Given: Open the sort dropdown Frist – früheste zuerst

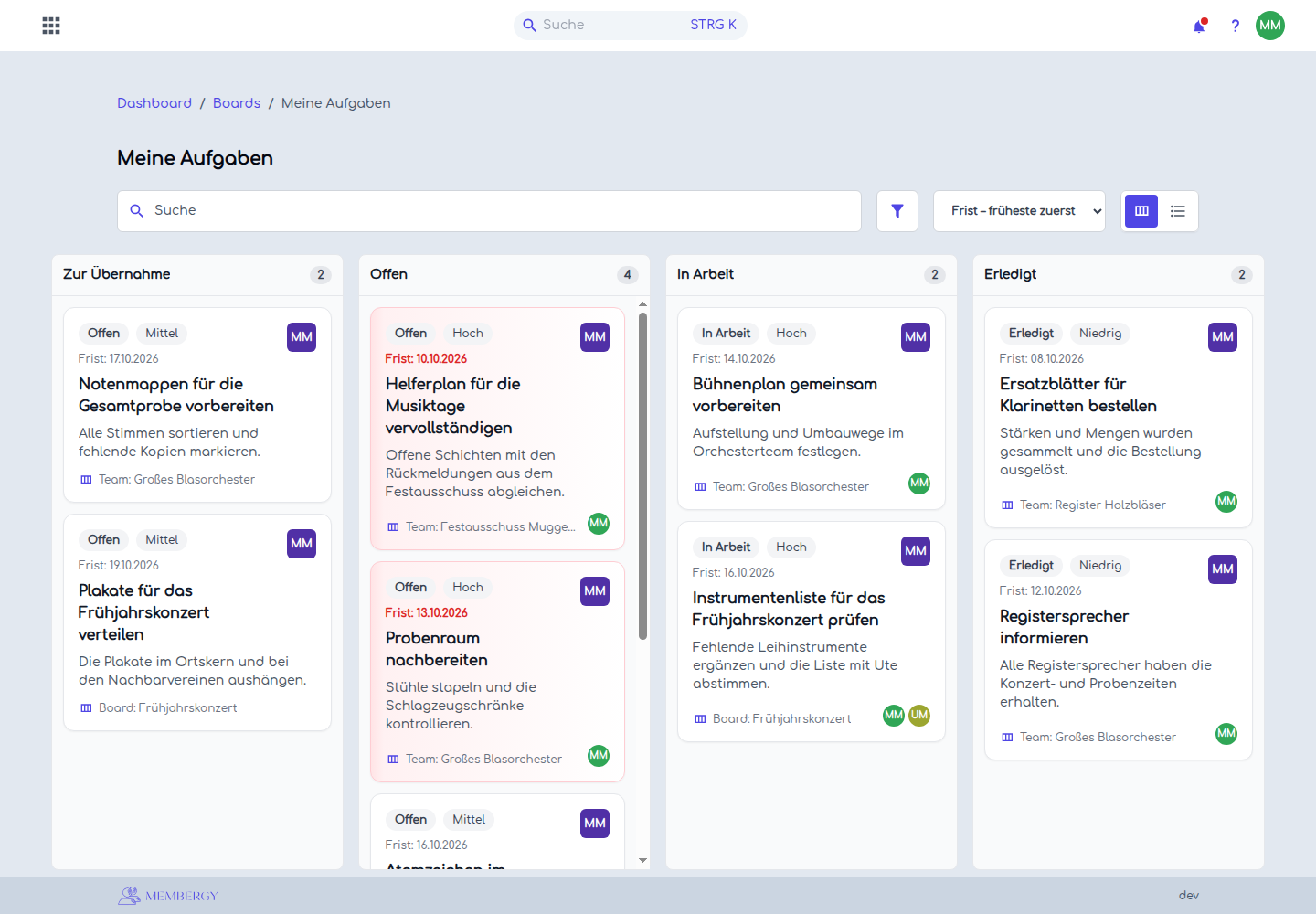Looking at the screenshot, I should pyautogui.click(x=1019, y=211).
